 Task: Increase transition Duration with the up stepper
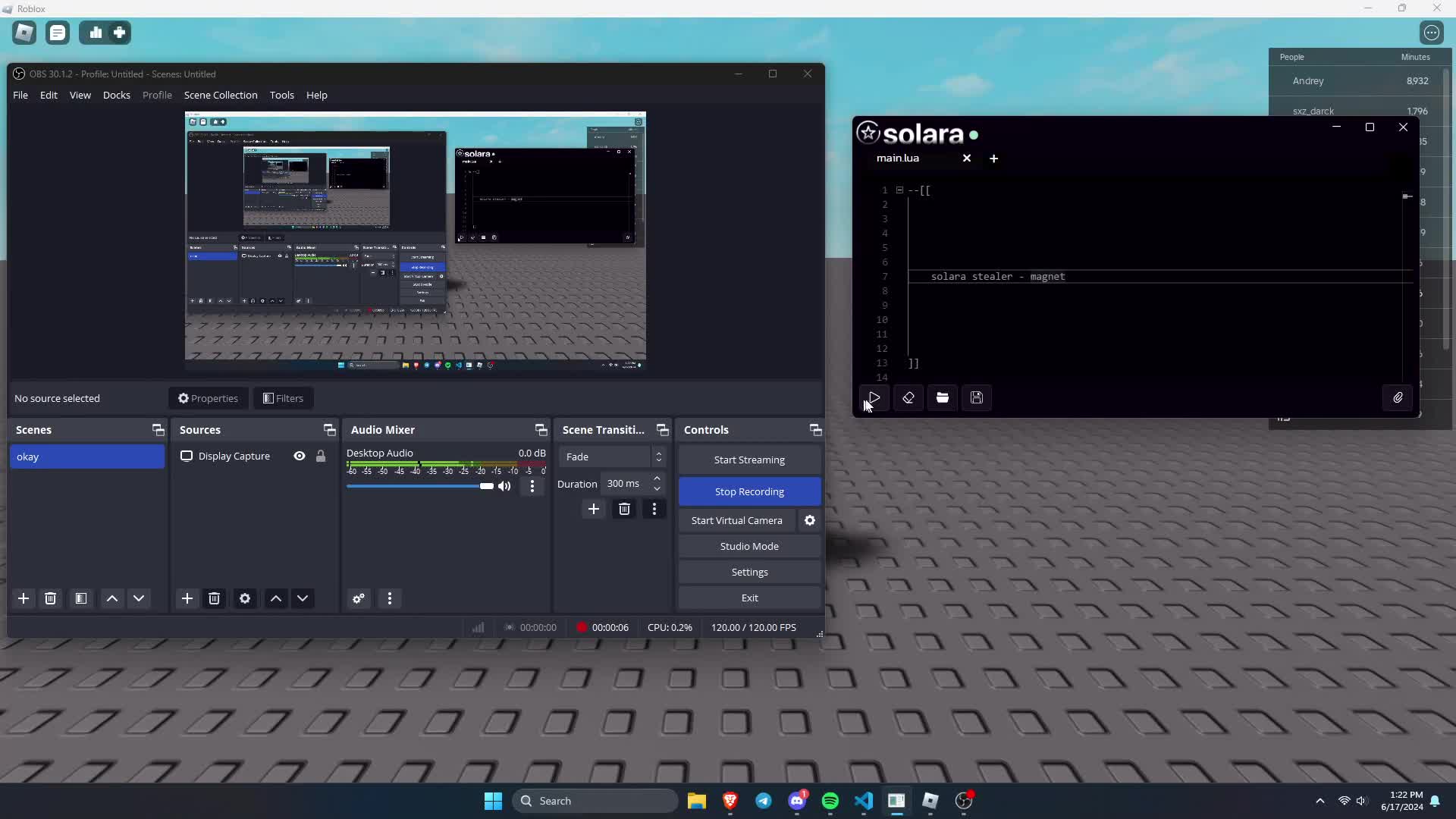pos(657,479)
